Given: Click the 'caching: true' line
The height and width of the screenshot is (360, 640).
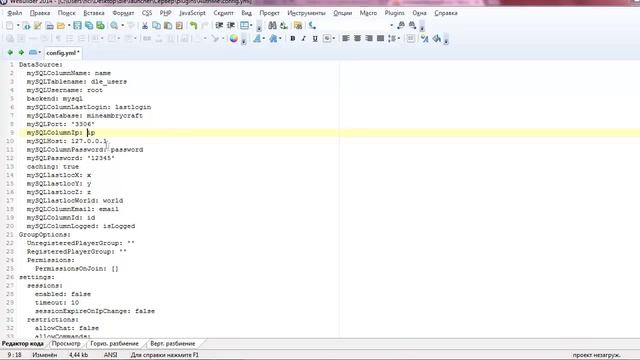Looking at the screenshot, I should (53, 167).
